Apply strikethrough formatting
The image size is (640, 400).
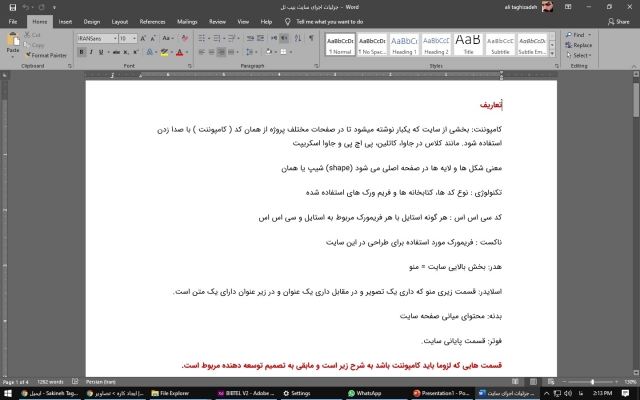point(116,52)
